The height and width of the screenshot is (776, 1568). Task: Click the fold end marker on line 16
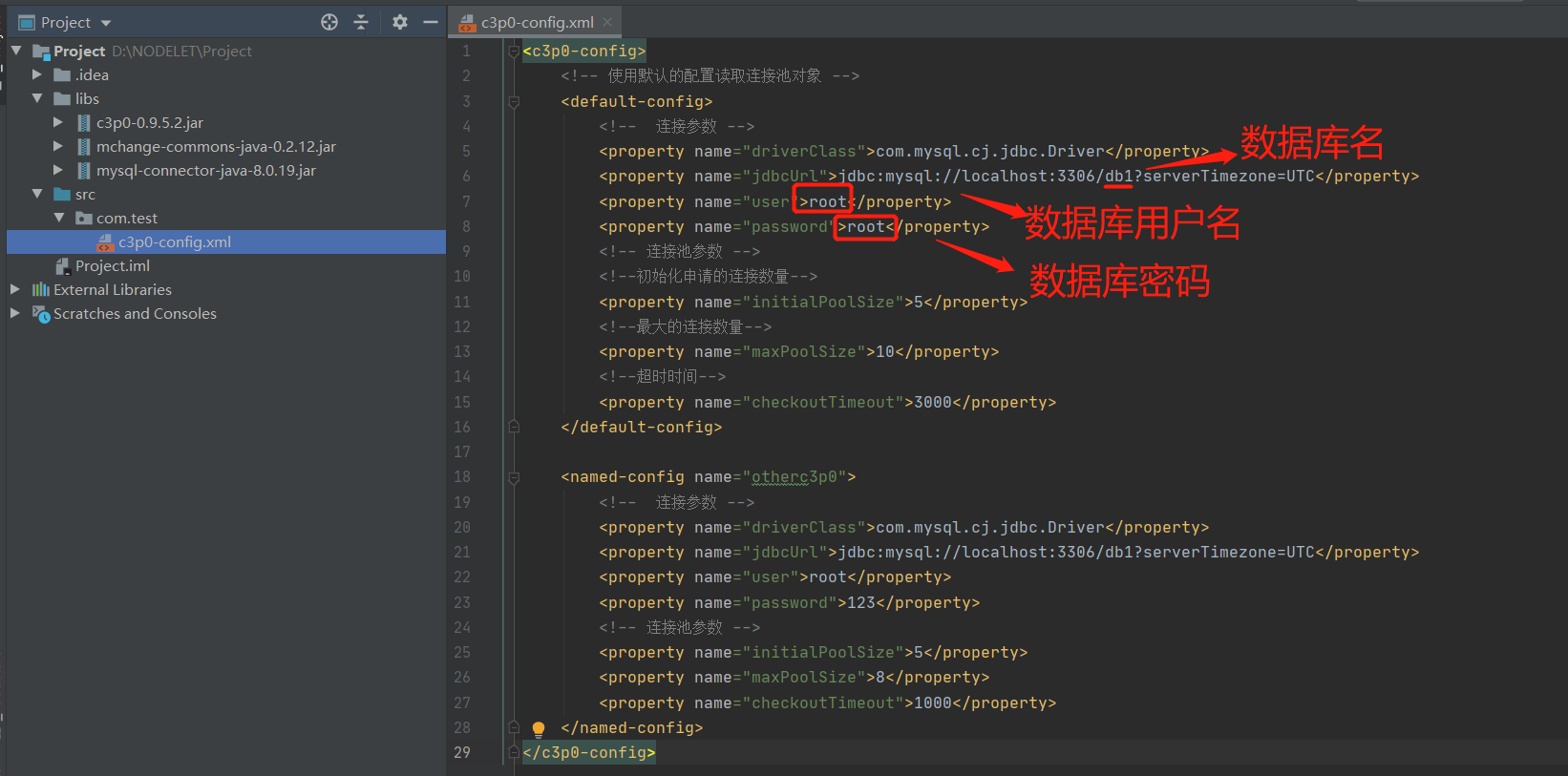(x=514, y=427)
